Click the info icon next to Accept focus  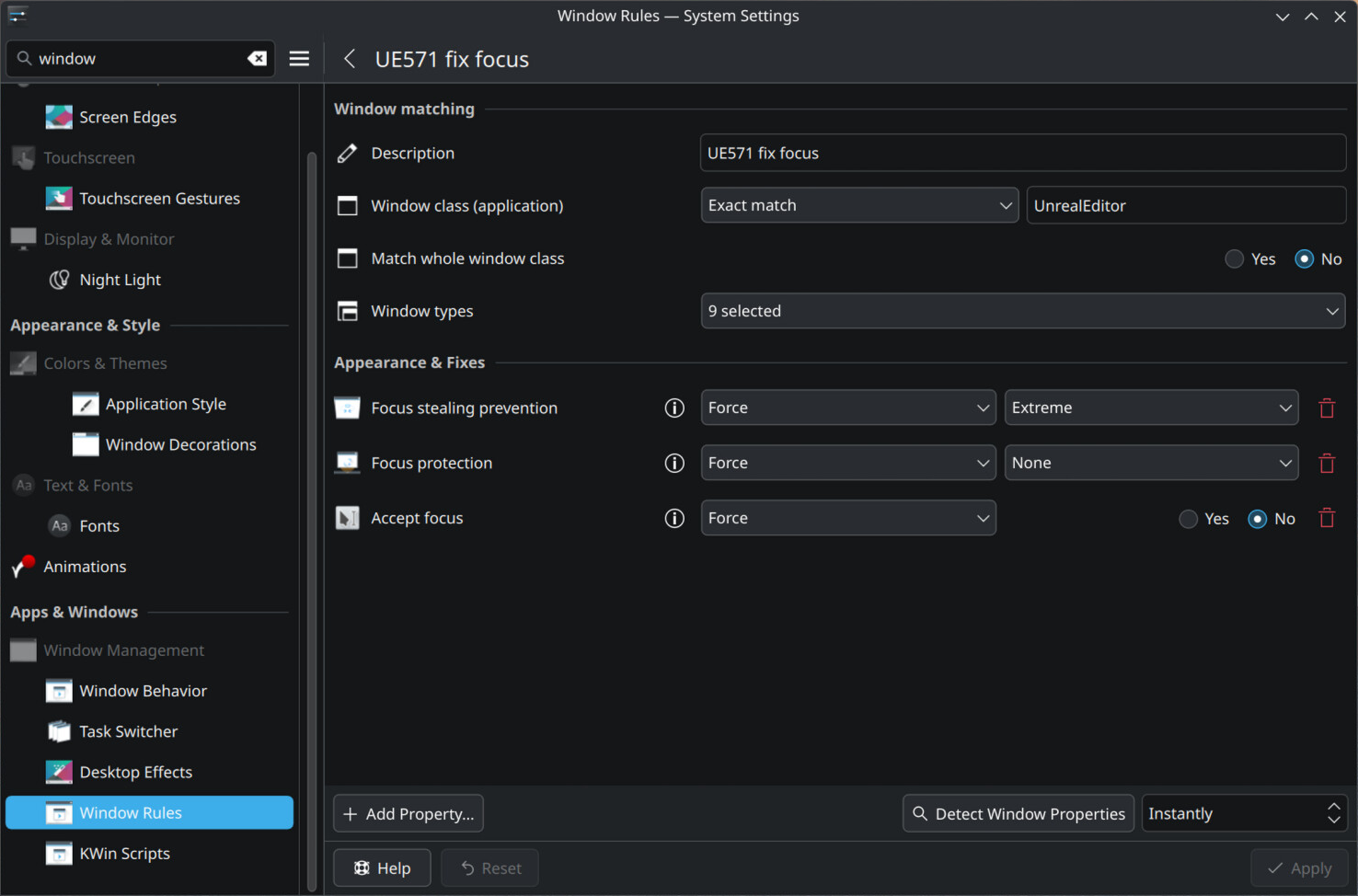673,518
